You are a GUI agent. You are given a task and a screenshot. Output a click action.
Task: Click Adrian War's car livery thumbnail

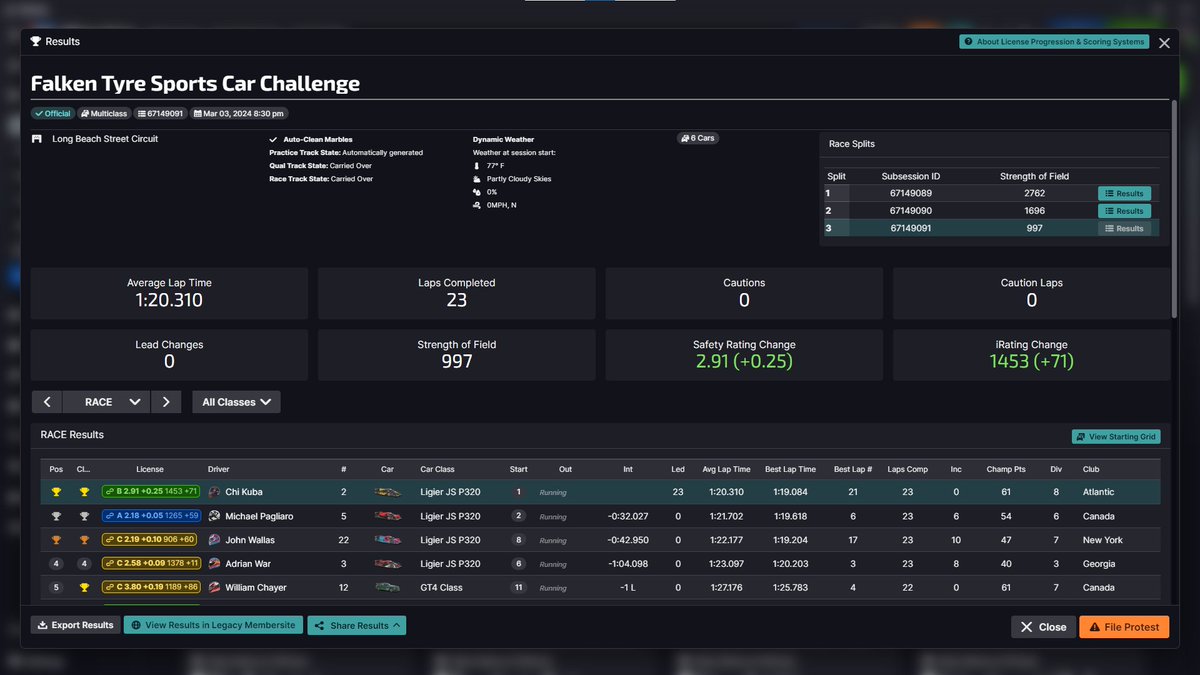(x=388, y=564)
